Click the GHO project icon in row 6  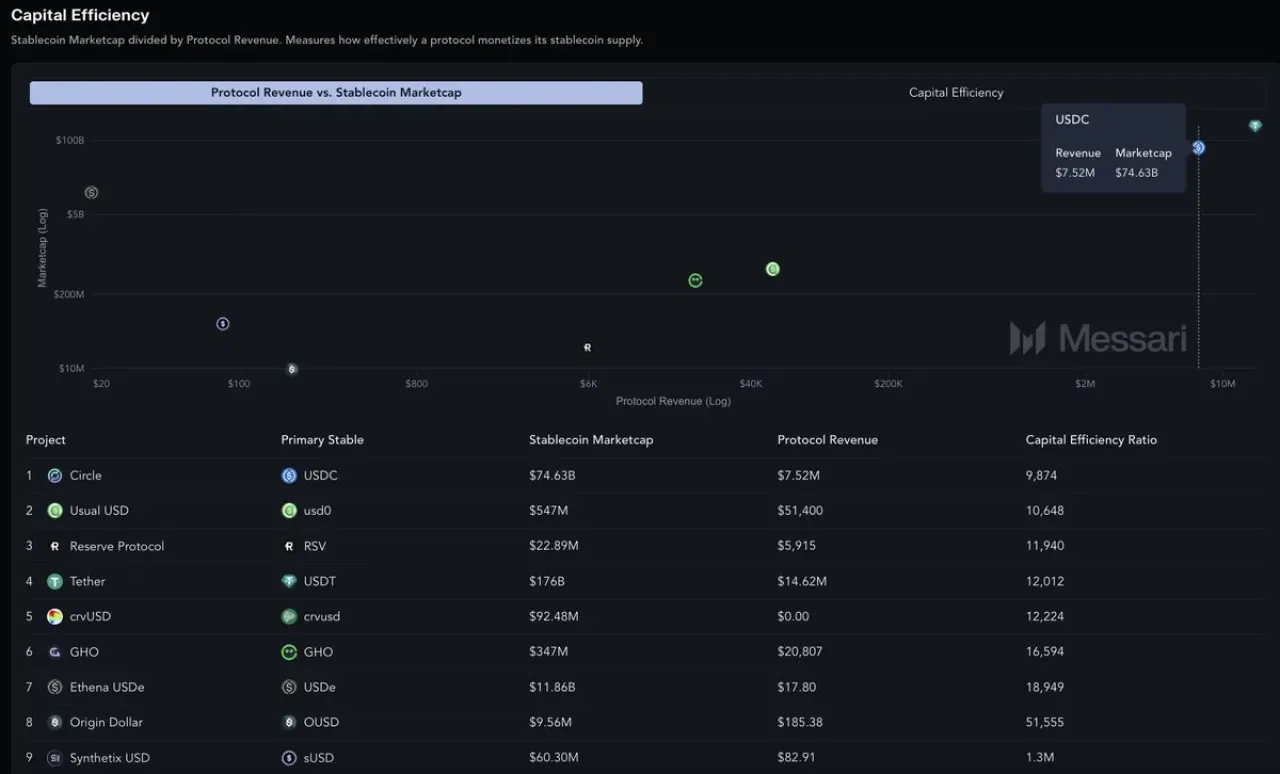(x=55, y=652)
